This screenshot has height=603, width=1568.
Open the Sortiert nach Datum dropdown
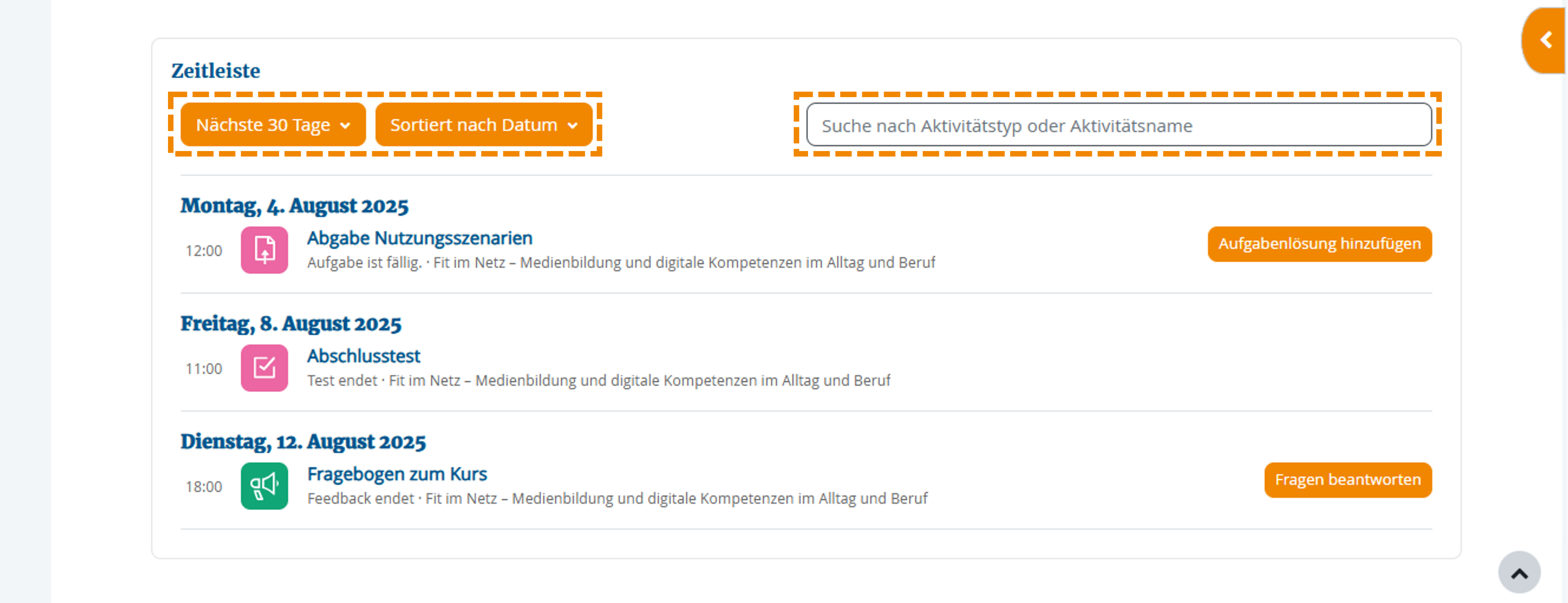coord(483,125)
